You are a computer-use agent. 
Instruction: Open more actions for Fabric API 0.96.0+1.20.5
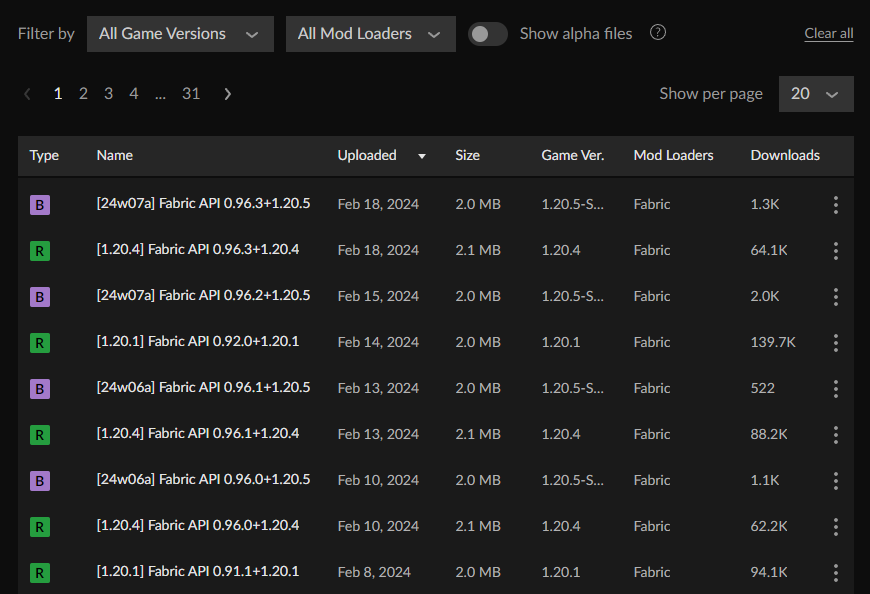pyautogui.click(x=836, y=481)
